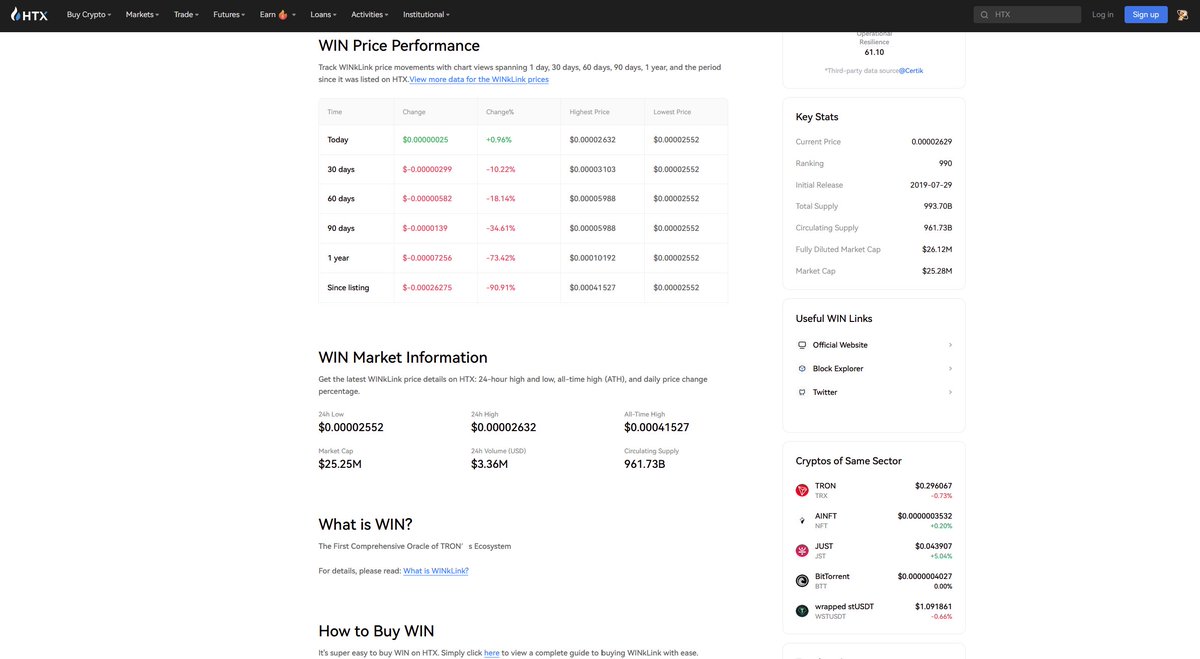The width and height of the screenshot is (1200, 659).
Task: Click the Official Website monitor icon
Action: (x=802, y=345)
